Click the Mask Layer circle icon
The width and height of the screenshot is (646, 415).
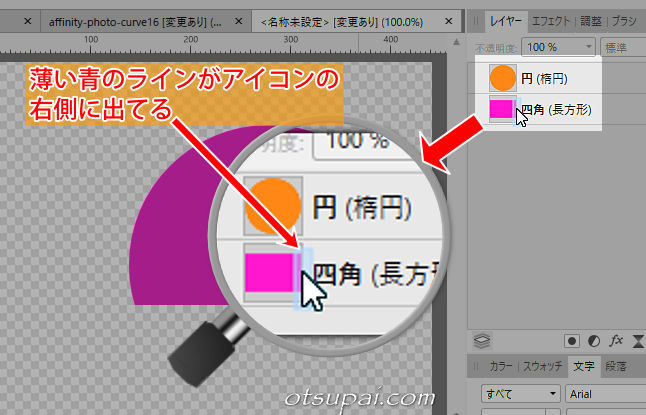(571, 340)
